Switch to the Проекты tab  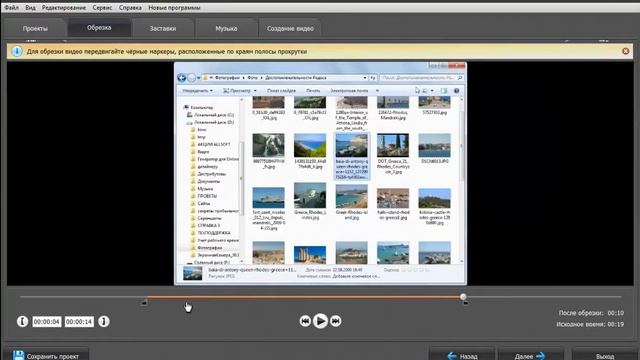tap(35, 29)
